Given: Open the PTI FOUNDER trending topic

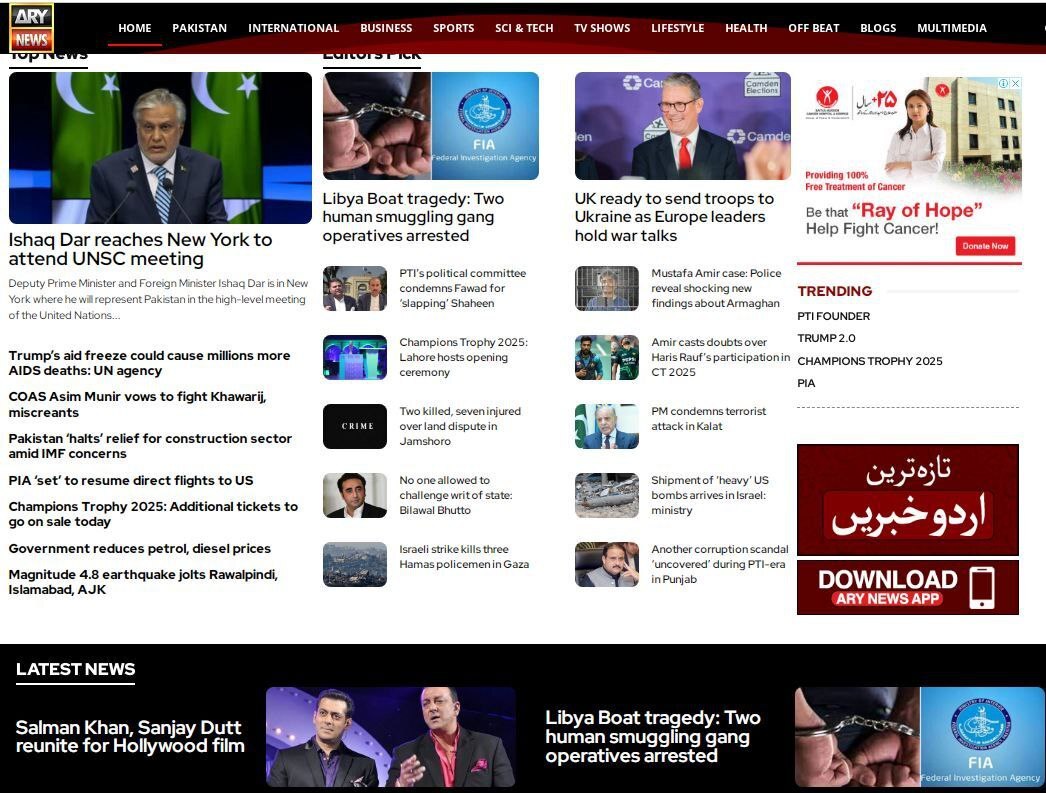Looking at the screenshot, I should (834, 316).
